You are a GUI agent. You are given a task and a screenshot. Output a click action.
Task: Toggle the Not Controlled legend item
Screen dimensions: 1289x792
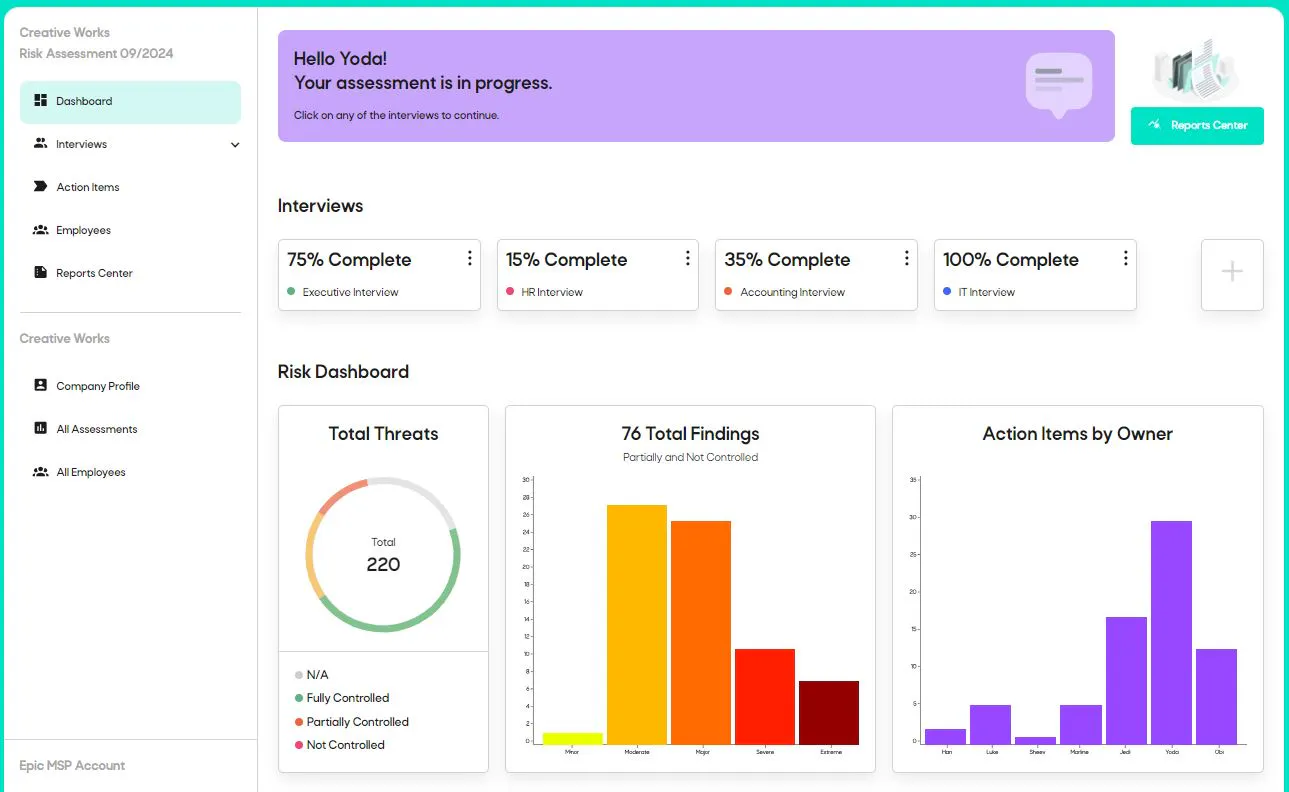[x=340, y=745]
